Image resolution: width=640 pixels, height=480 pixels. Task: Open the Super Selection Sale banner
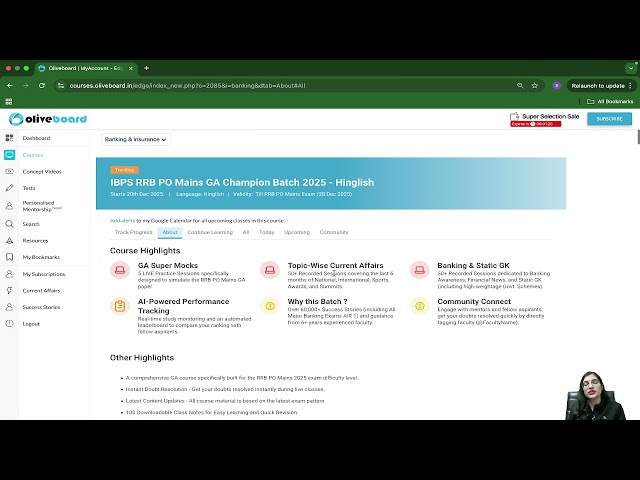click(x=546, y=118)
